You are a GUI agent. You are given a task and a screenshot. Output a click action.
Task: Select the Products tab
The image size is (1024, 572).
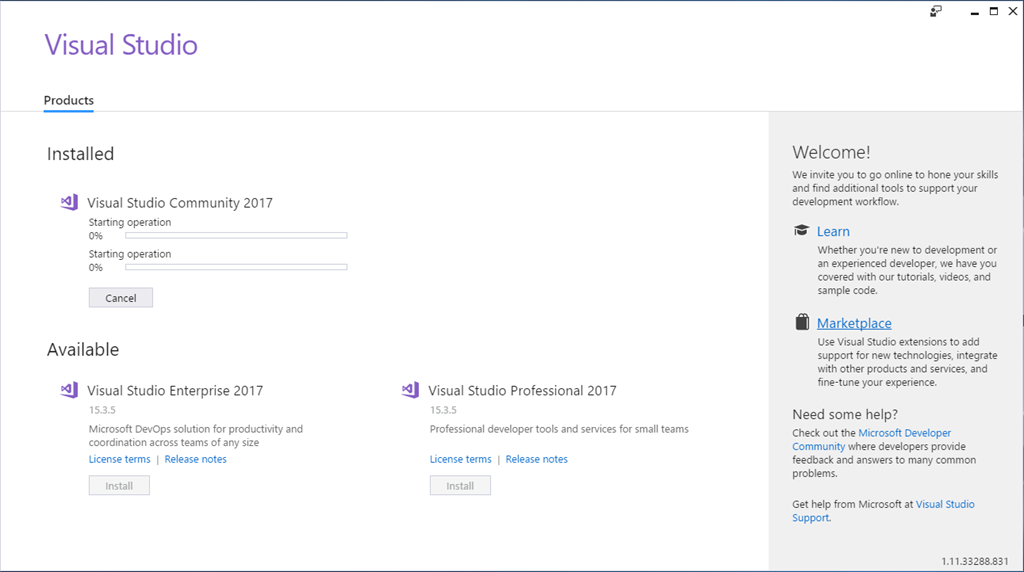[69, 101]
